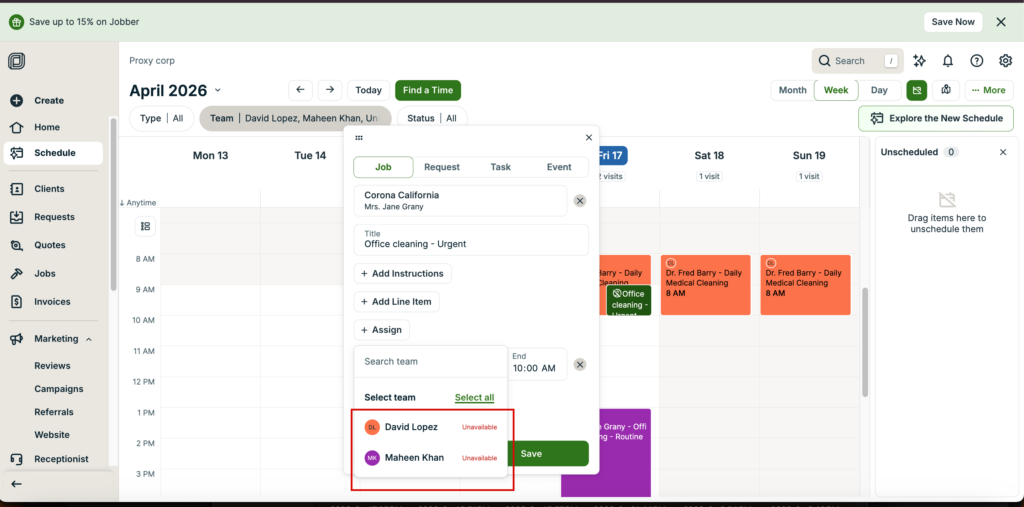Image resolution: width=1024 pixels, height=507 pixels.
Task: Click the Today button
Action: [x=368, y=90]
